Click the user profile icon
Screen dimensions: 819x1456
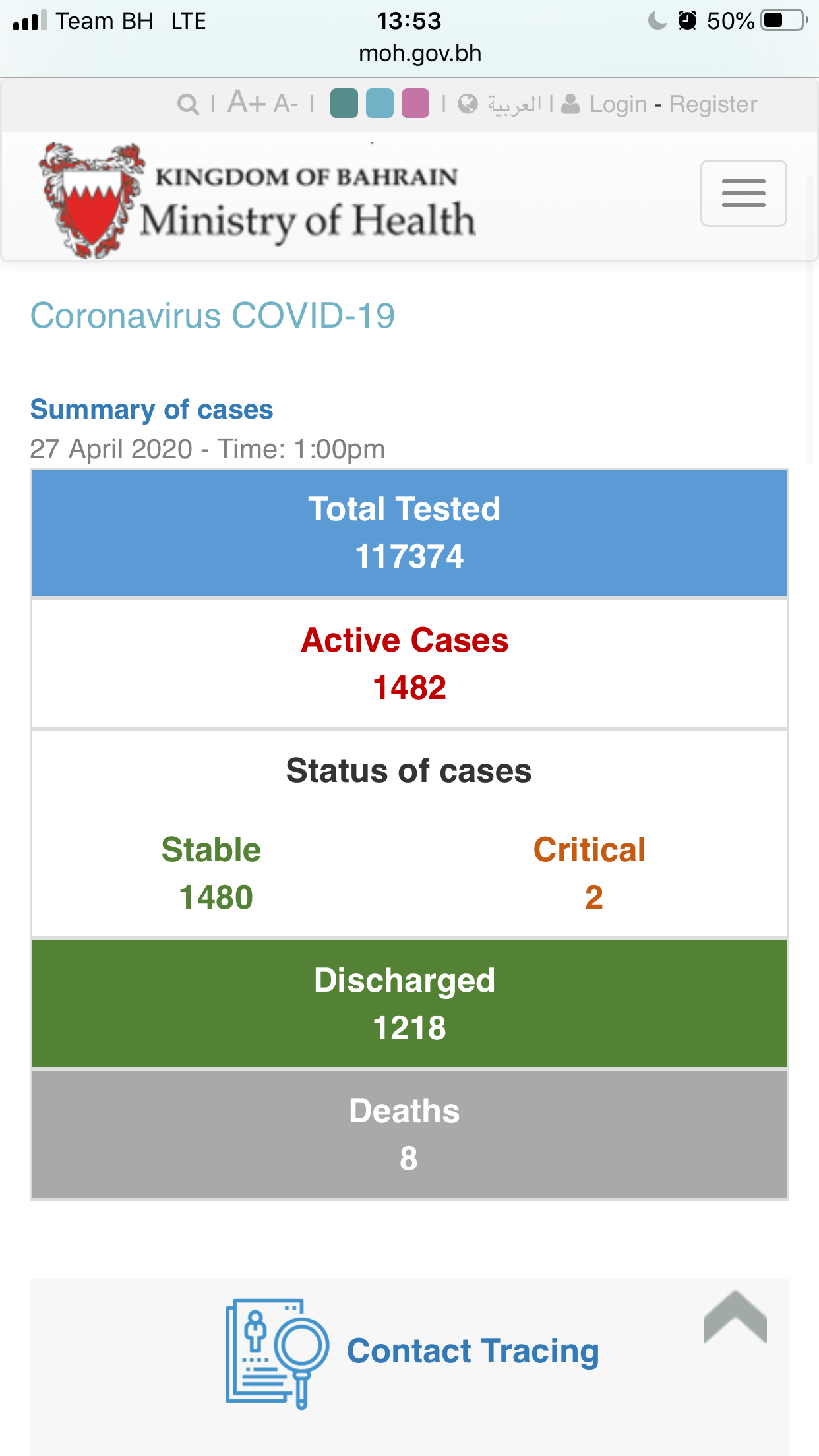570,104
